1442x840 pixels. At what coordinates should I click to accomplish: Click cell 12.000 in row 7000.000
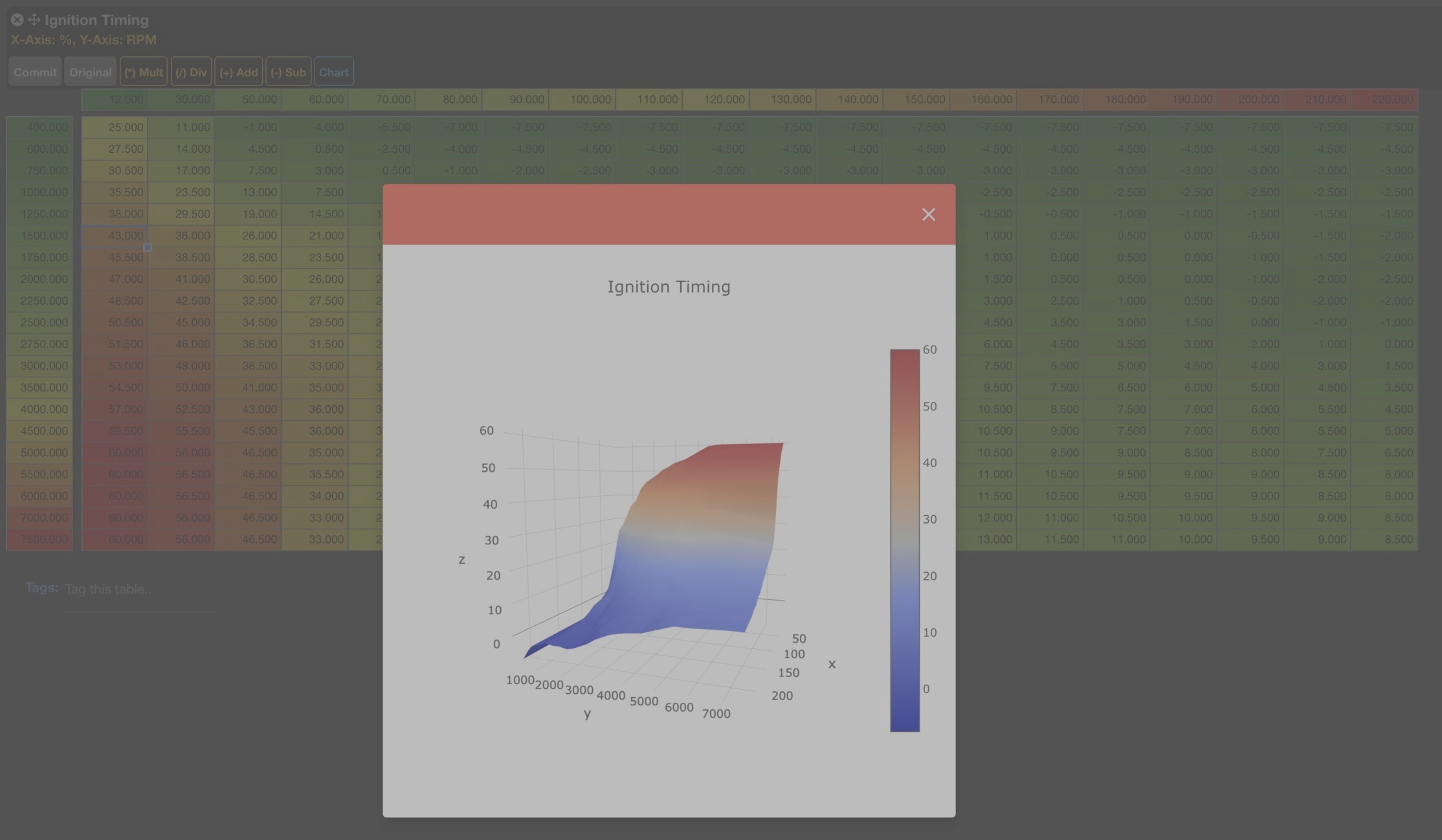(x=984, y=518)
